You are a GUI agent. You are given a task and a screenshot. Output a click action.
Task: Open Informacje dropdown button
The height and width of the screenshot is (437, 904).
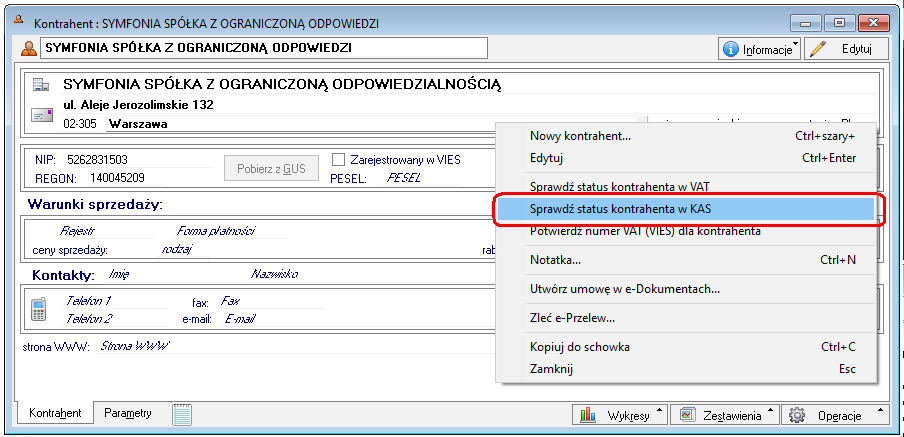point(760,49)
